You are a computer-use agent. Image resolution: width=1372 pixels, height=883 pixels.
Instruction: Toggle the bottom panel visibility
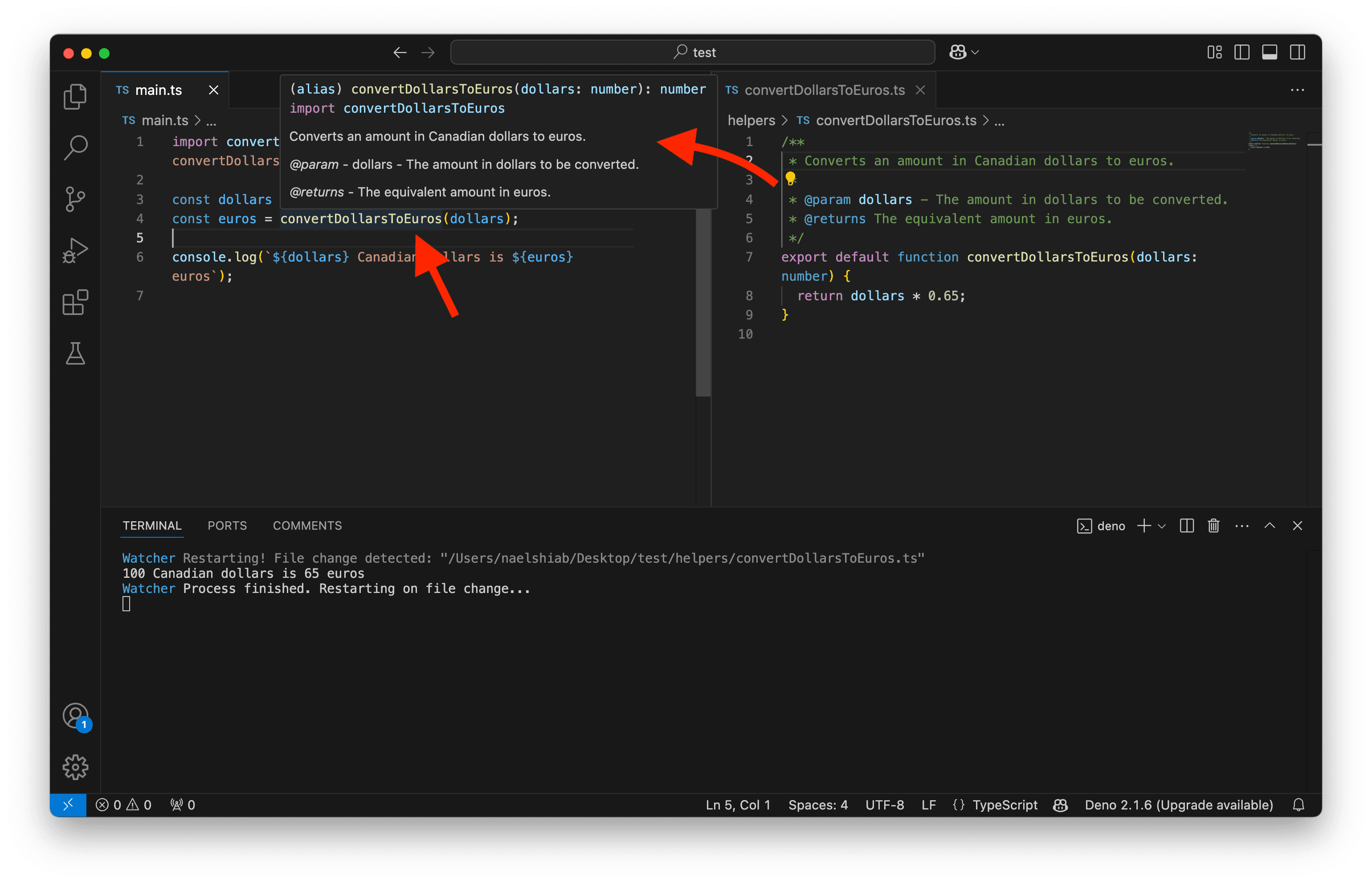(1269, 53)
